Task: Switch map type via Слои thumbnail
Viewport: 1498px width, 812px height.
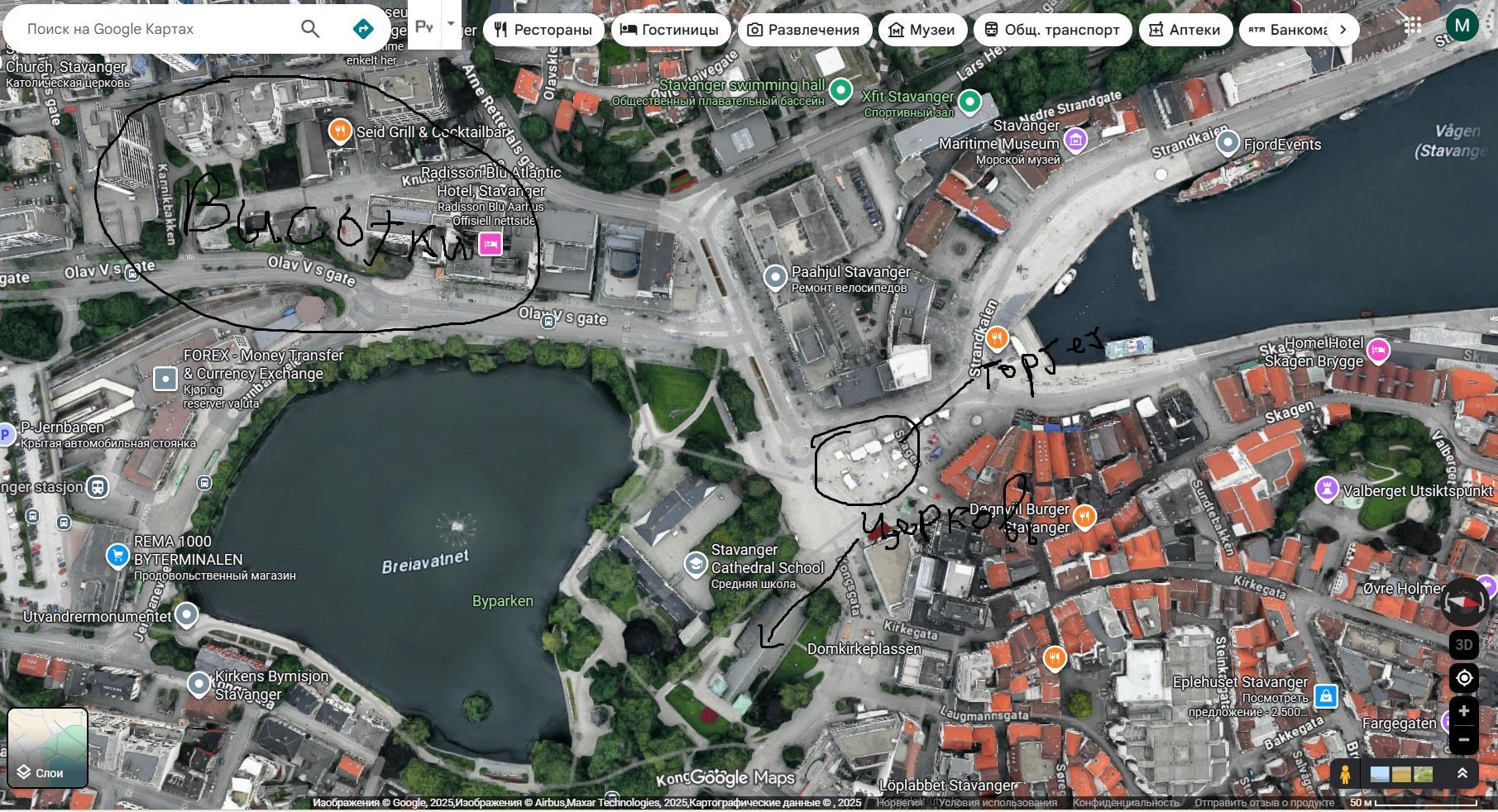Action: [48, 748]
